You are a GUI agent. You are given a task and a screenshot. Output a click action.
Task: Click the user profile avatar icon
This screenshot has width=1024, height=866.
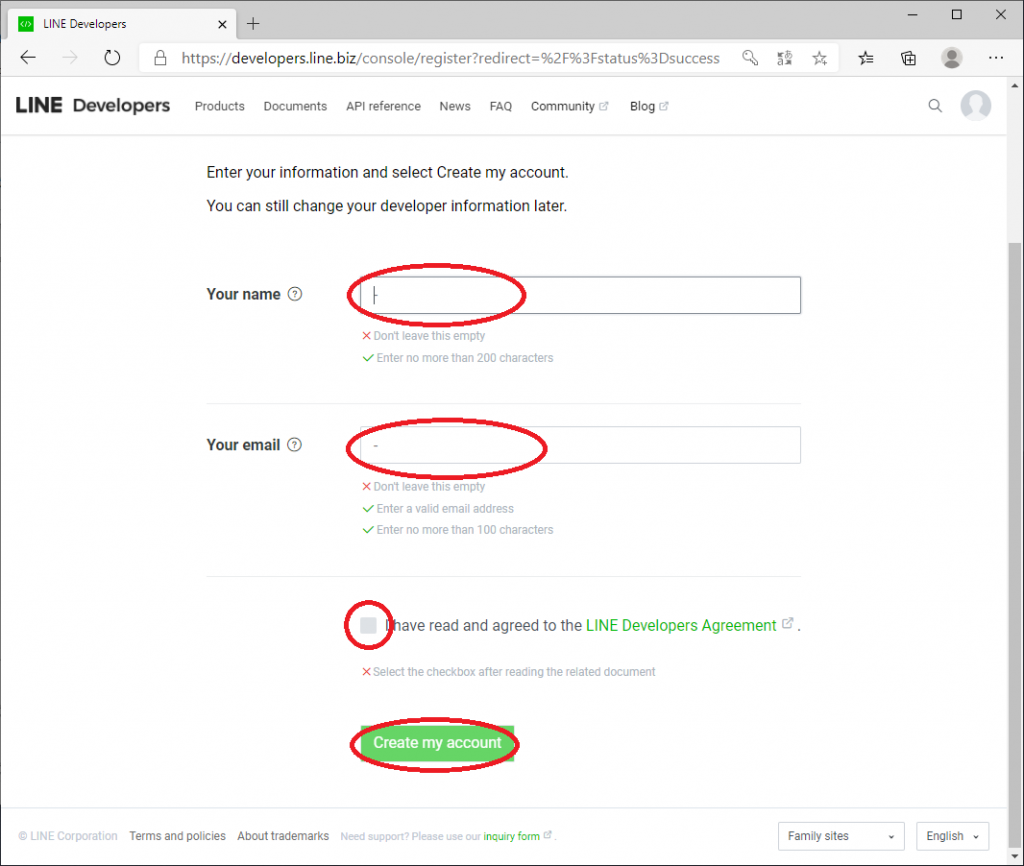[x=975, y=106]
